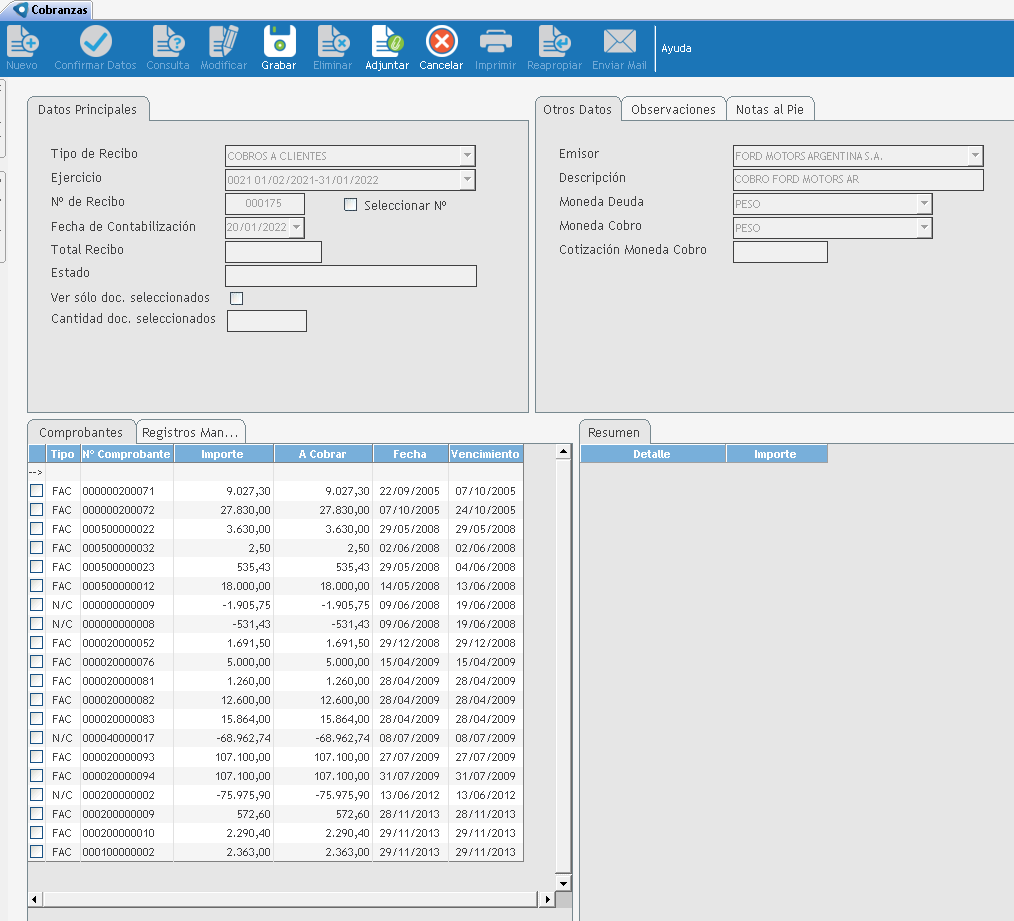Click the Enviar Mail envelope icon
1014x921 pixels.
click(619, 42)
